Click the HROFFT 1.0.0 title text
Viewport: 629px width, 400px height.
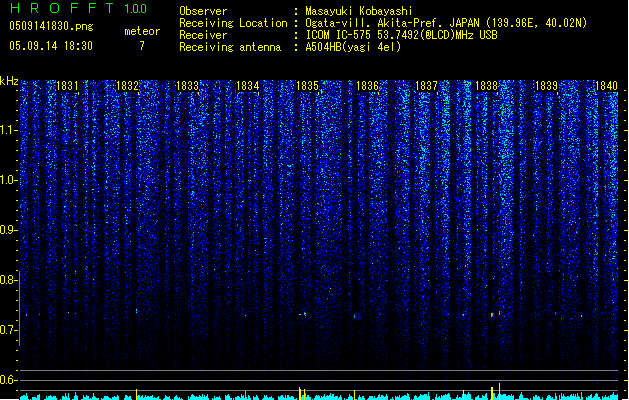pyautogui.click(x=79, y=8)
